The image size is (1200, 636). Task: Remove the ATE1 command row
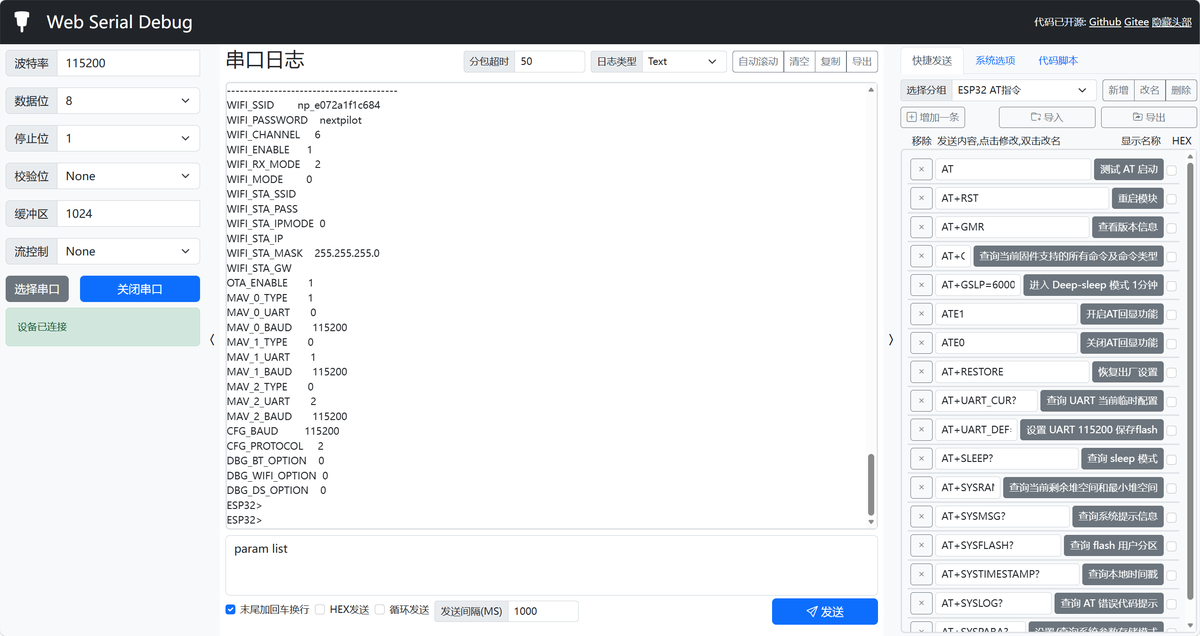coord(921,314)
